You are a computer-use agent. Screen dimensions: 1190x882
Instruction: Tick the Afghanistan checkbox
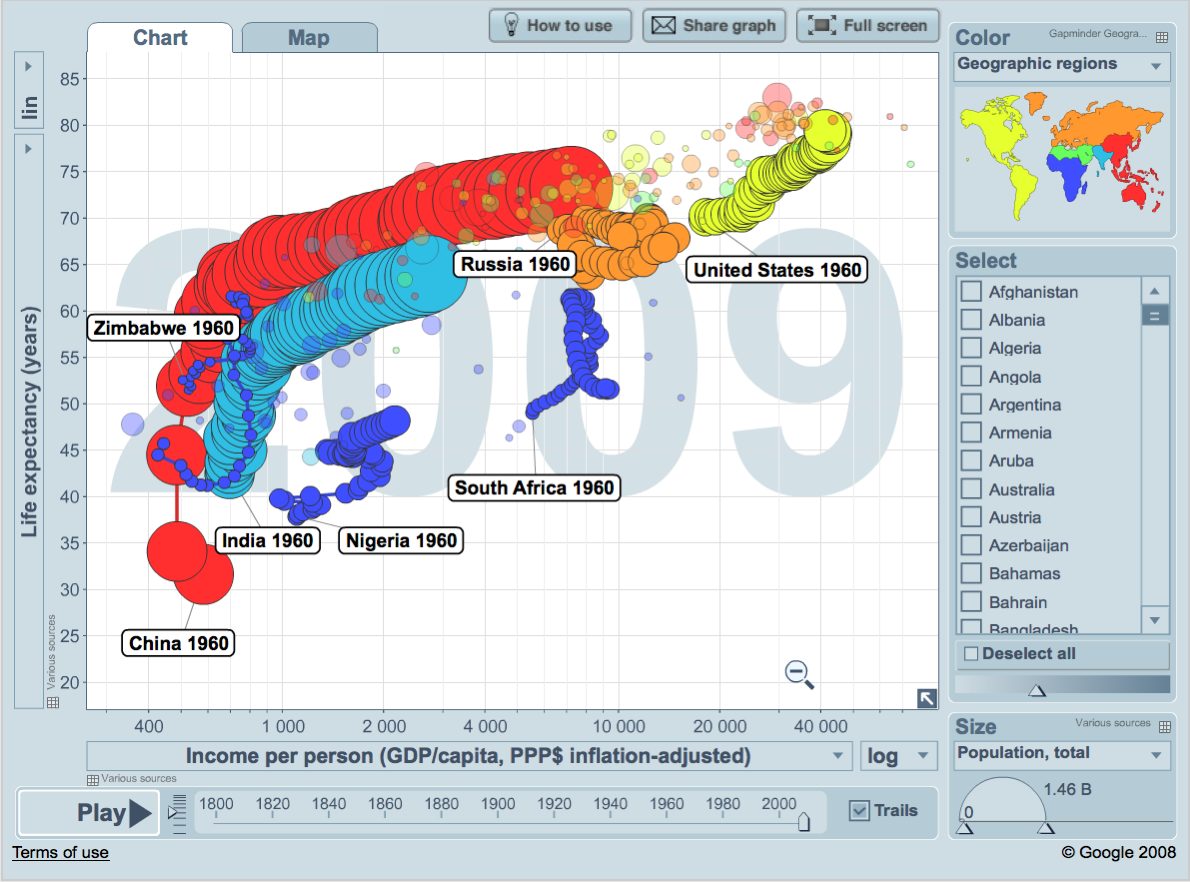970,292
